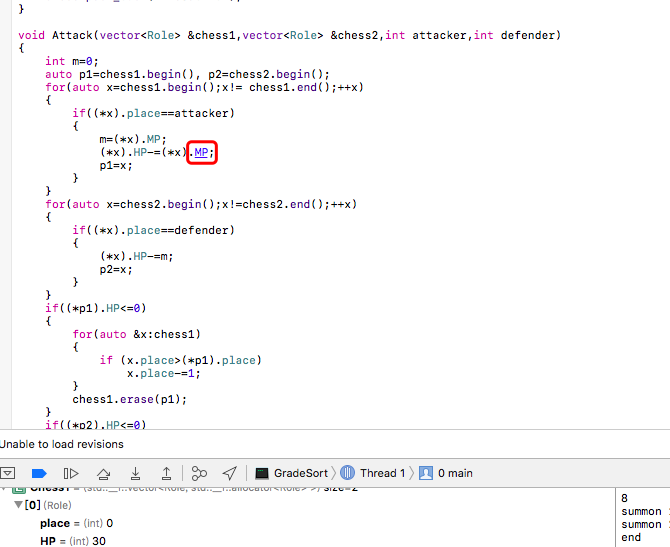Click 'if((*x).place==attacker)' condition line

click(x=153, y=113)
